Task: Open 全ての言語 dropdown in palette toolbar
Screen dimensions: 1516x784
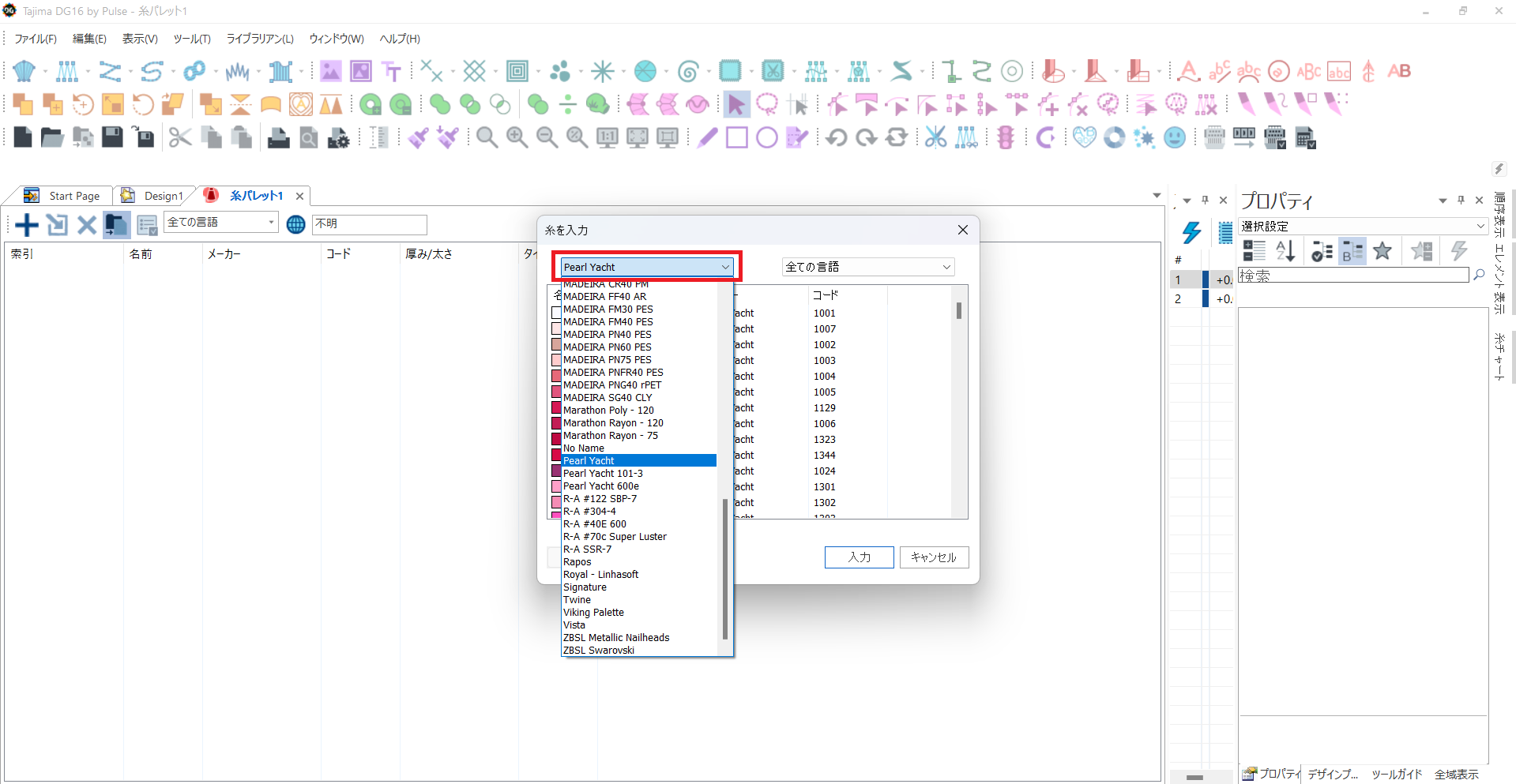Action: [x=221, y=223]
